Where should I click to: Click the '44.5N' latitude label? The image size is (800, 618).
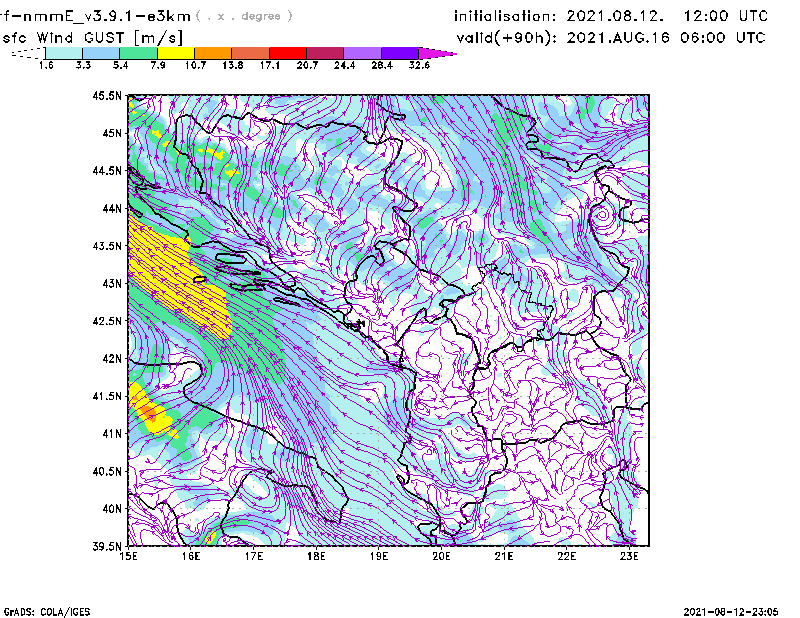point(107,171)
